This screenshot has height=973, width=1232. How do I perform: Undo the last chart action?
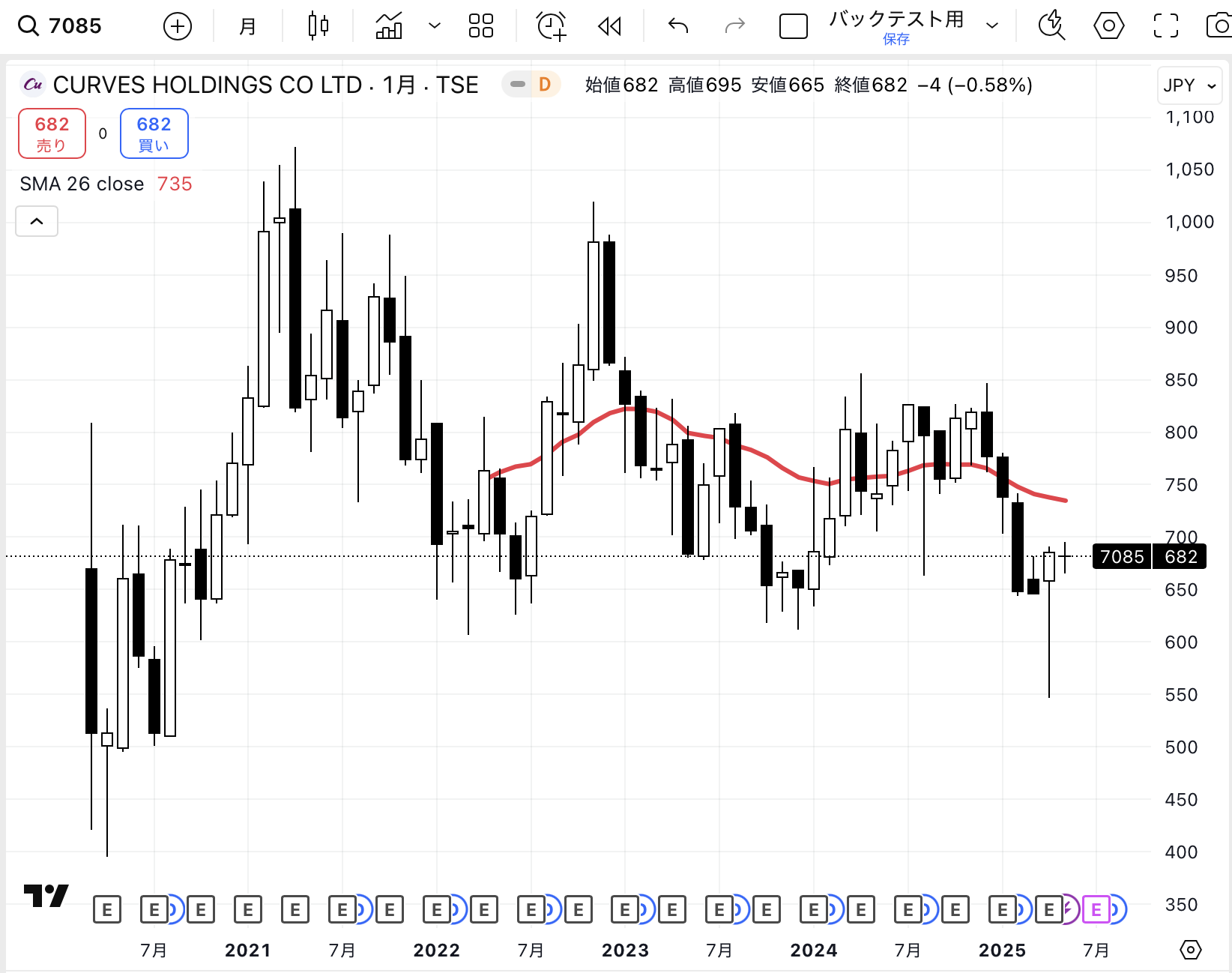pos(678,26)
